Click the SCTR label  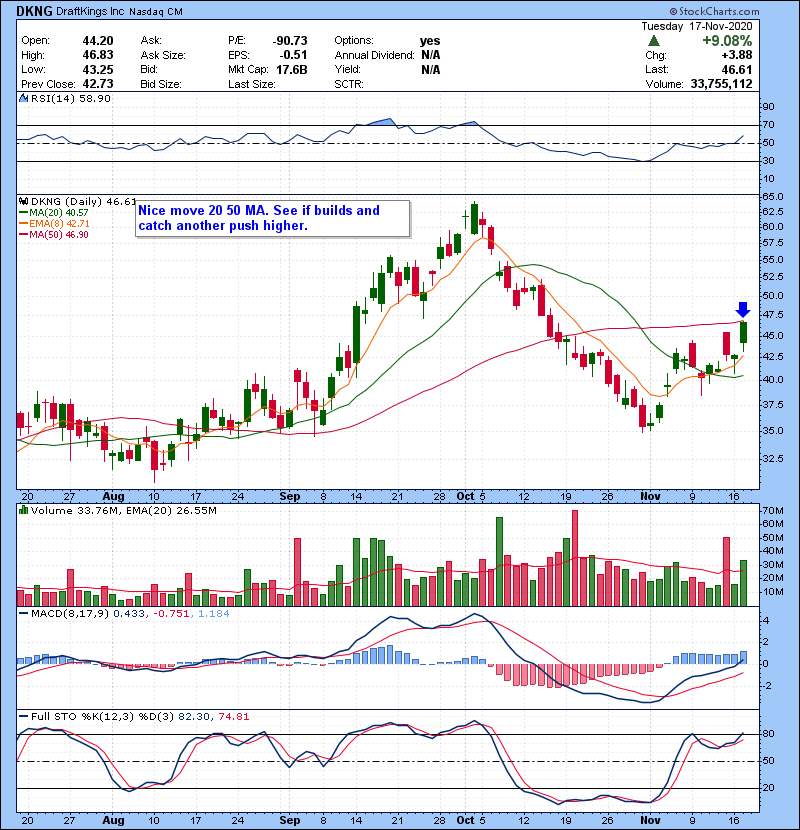pos(349,84)
